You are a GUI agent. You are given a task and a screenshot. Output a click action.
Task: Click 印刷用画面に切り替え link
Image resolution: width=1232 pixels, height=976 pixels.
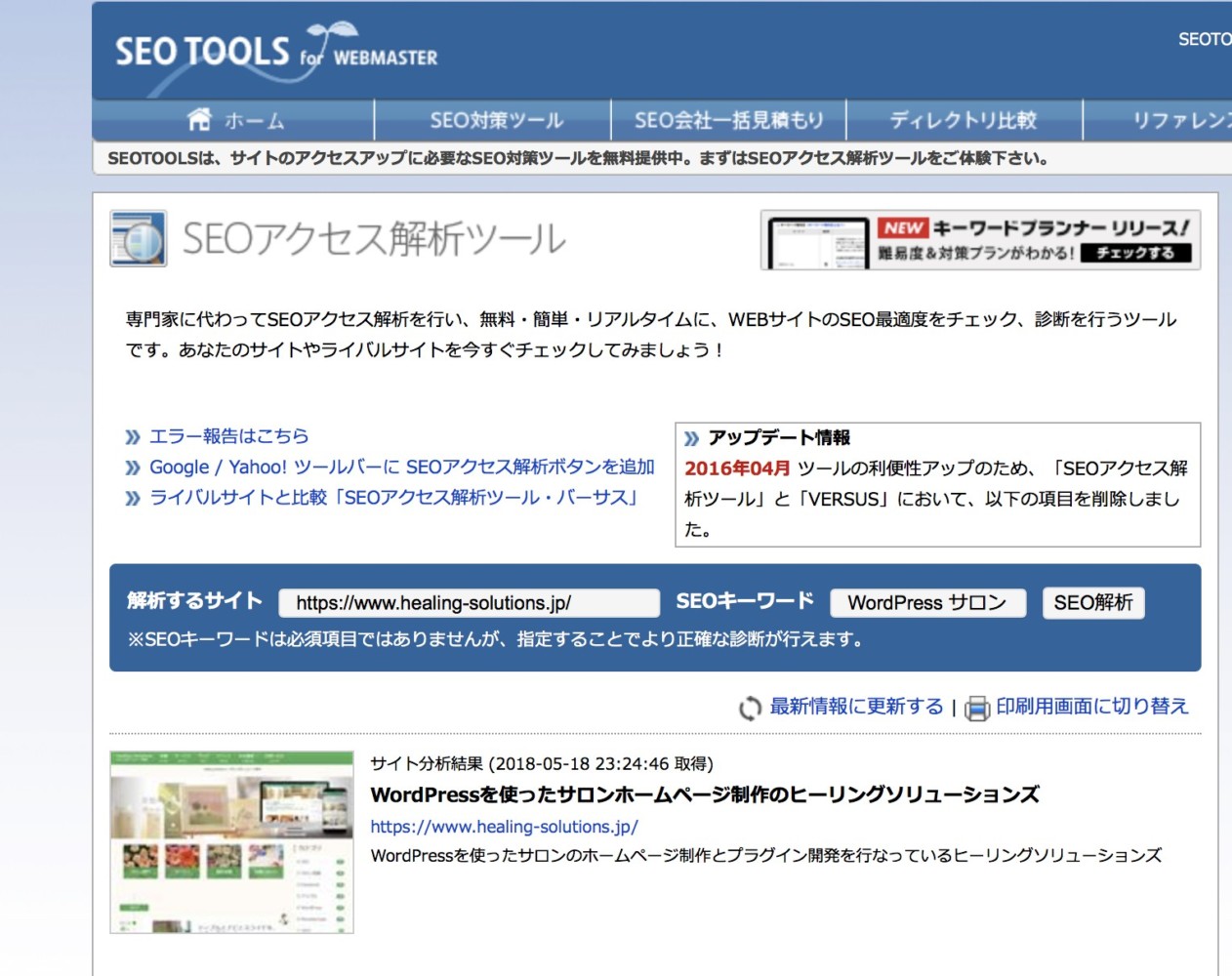[x=1092, y=706]
